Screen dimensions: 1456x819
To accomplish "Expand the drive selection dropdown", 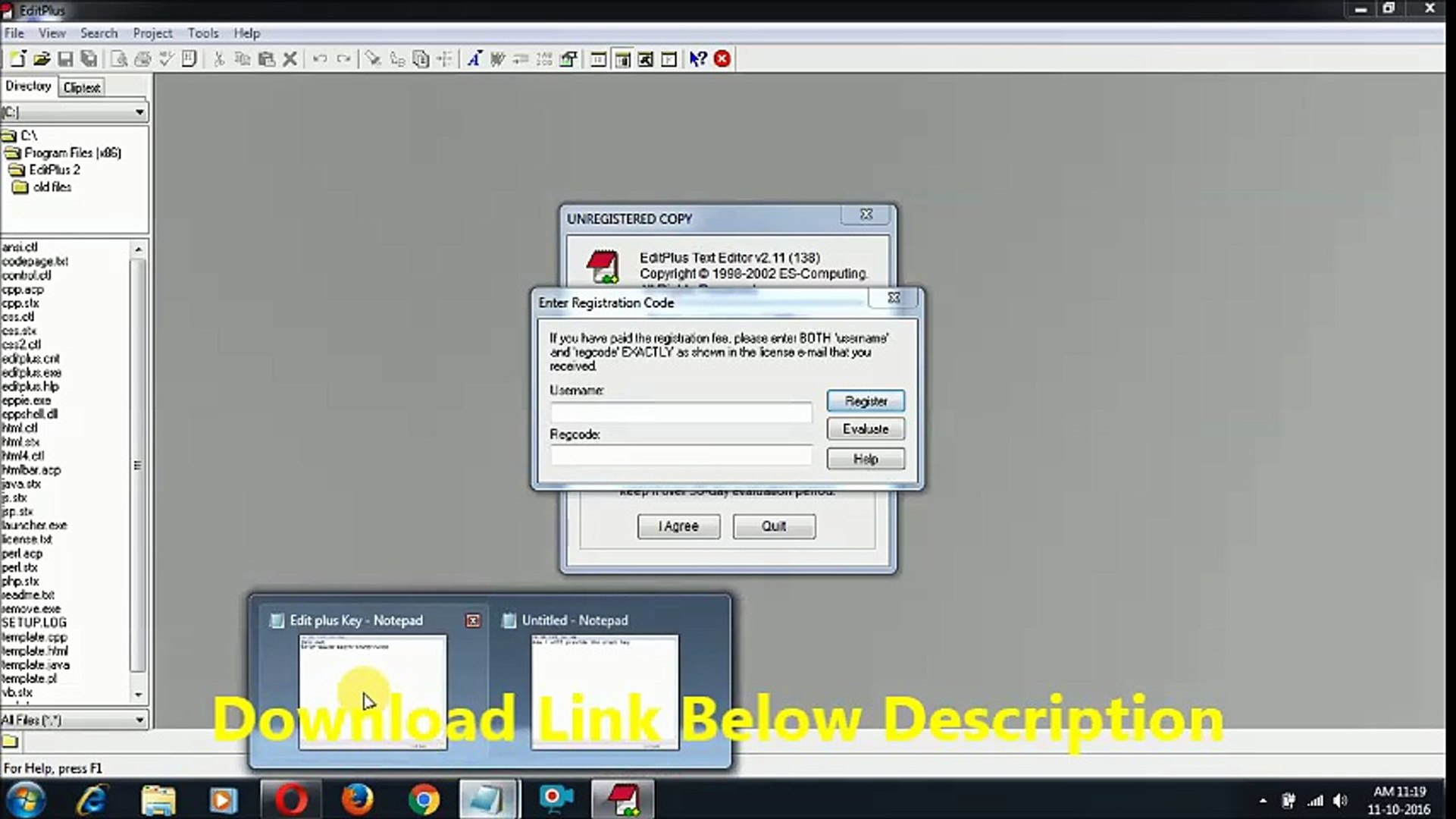I will (x=139, y=112).
